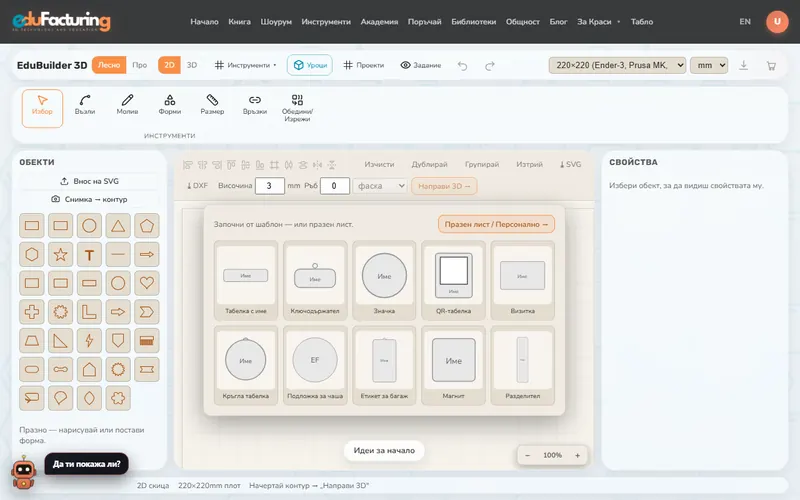Toggle the 3D view
The image size is (800, 500).
tap(192, 65)
